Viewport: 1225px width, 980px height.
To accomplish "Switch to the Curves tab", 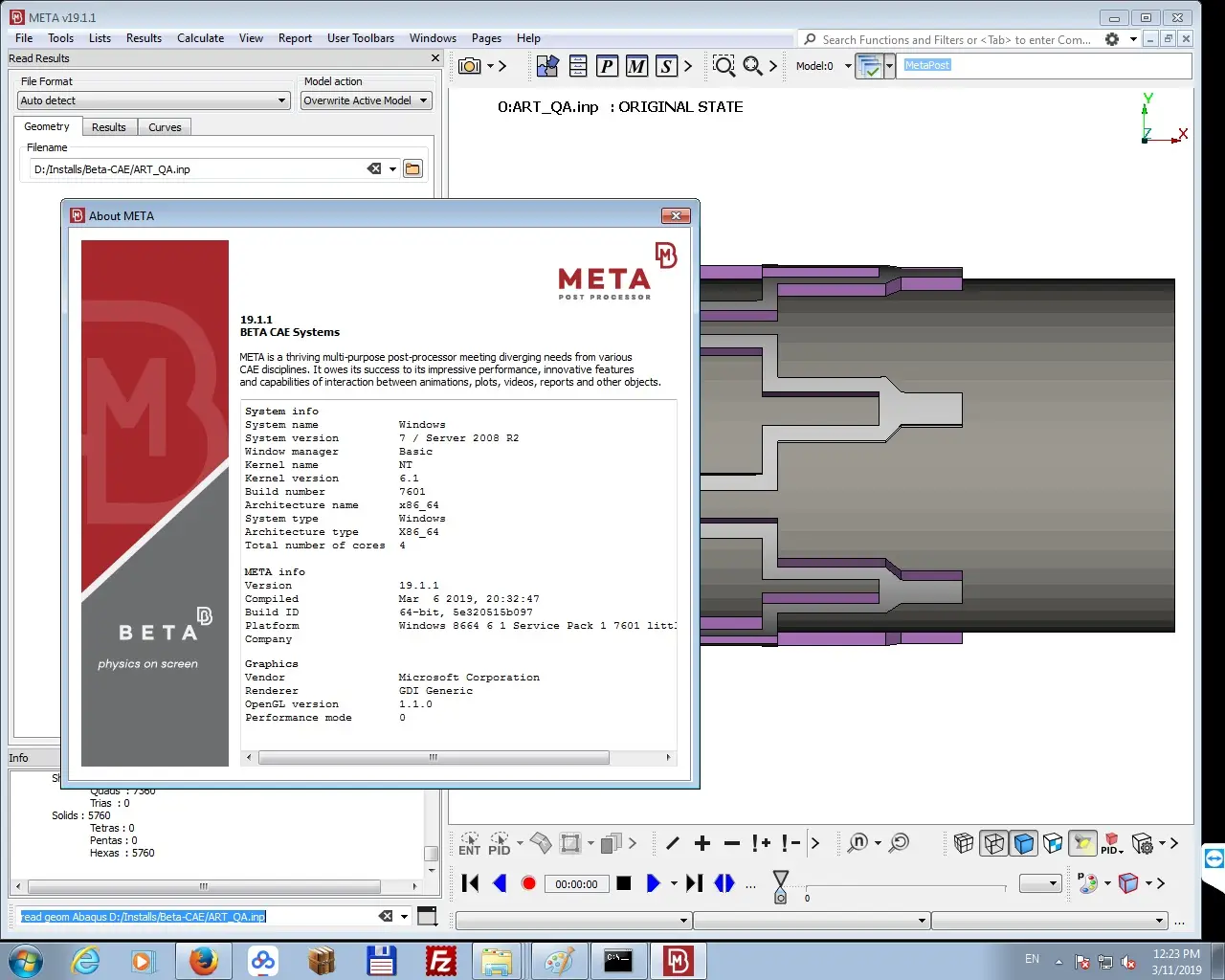I will (165, 127).
